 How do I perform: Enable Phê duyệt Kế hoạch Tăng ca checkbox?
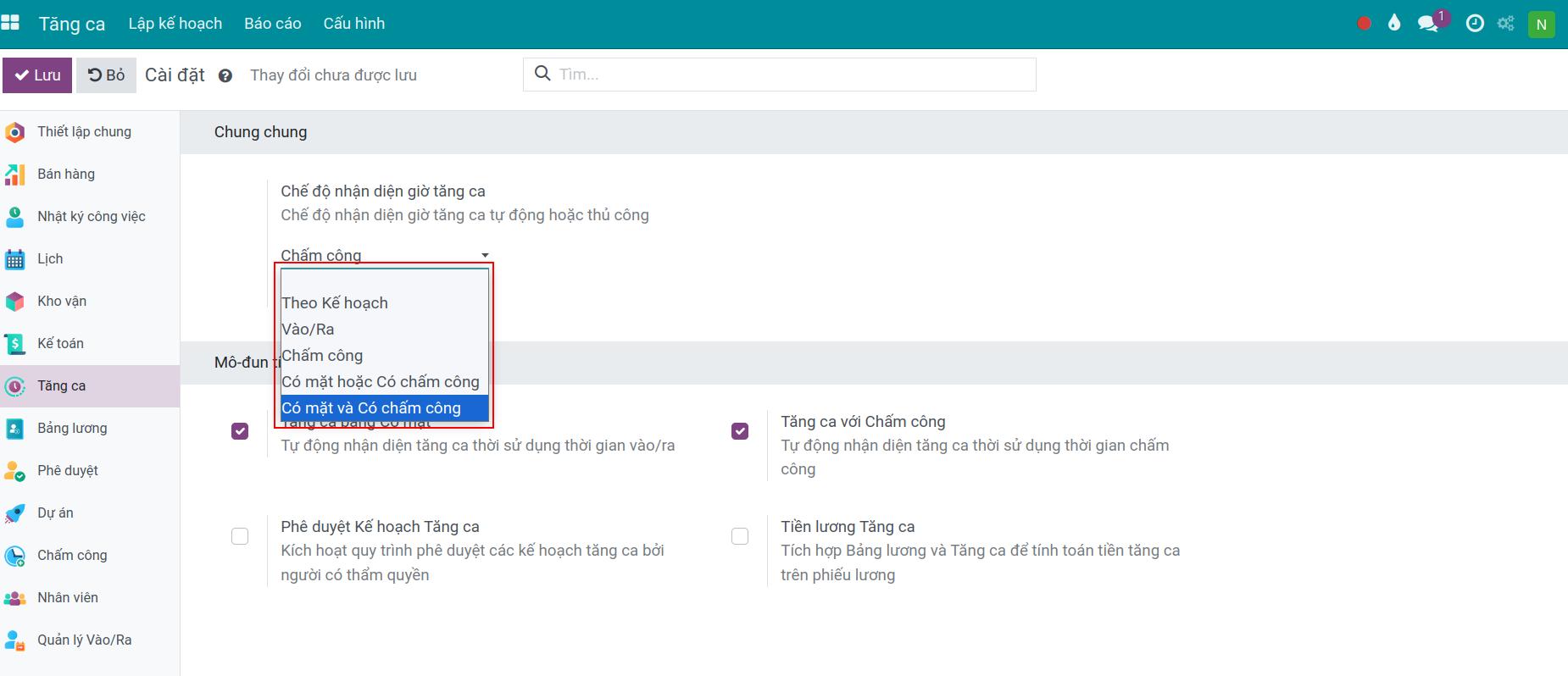pyautogui.click(x=240, y=536)
